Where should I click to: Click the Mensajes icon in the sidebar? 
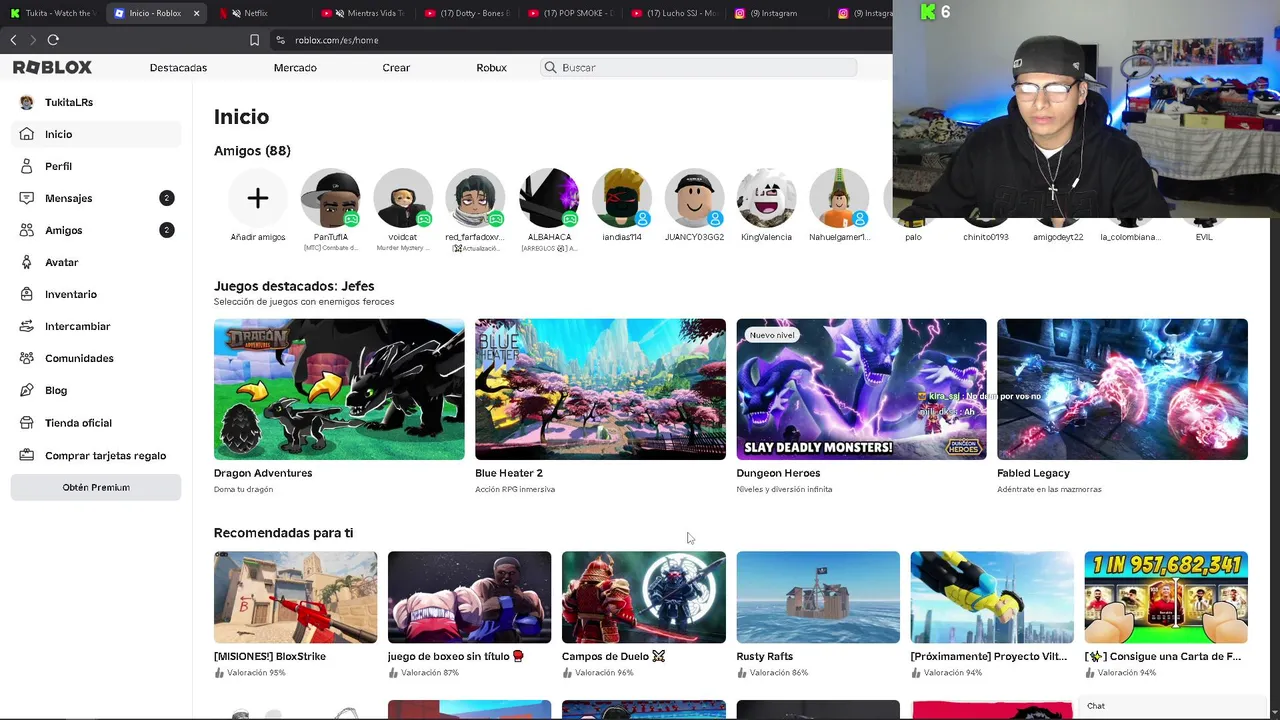click(27, 198)
